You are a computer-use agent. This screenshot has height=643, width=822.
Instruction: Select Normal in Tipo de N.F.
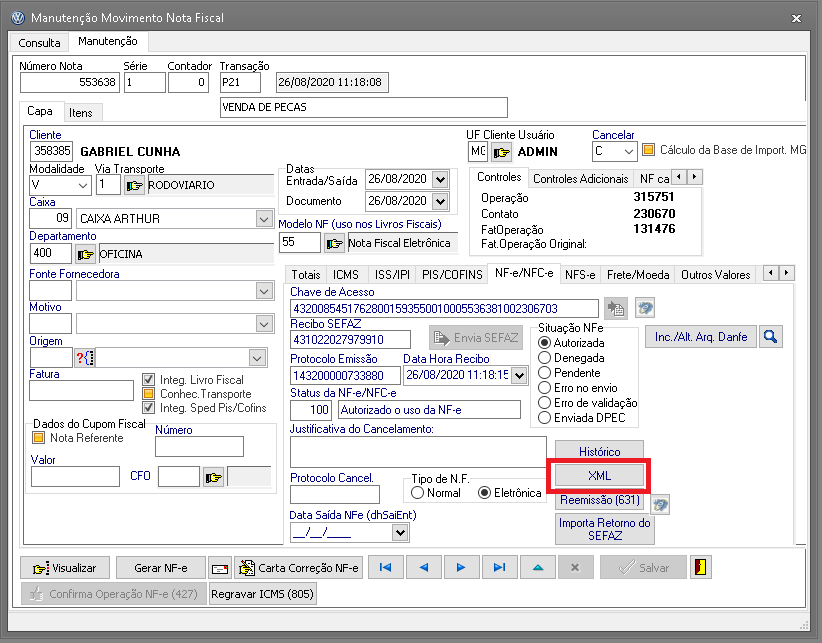(418, 493)
